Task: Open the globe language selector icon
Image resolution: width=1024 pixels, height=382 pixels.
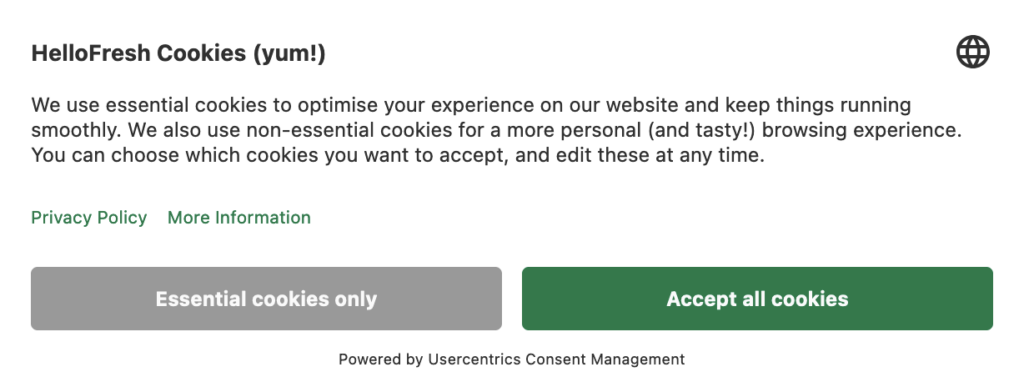Action: point(973,52)
